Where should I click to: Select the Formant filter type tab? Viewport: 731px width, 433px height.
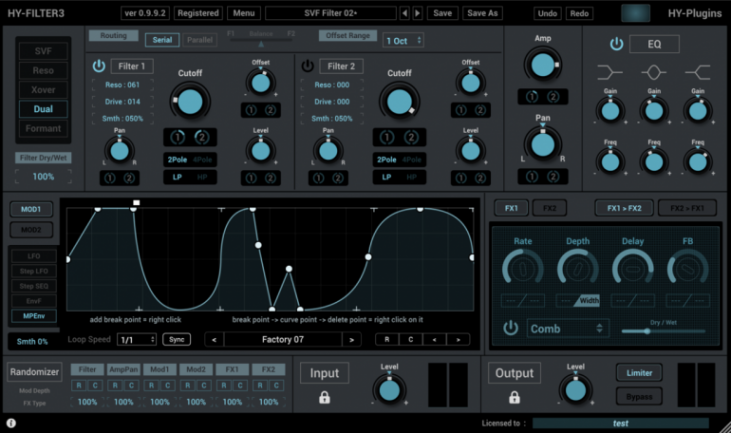(43, 128)
